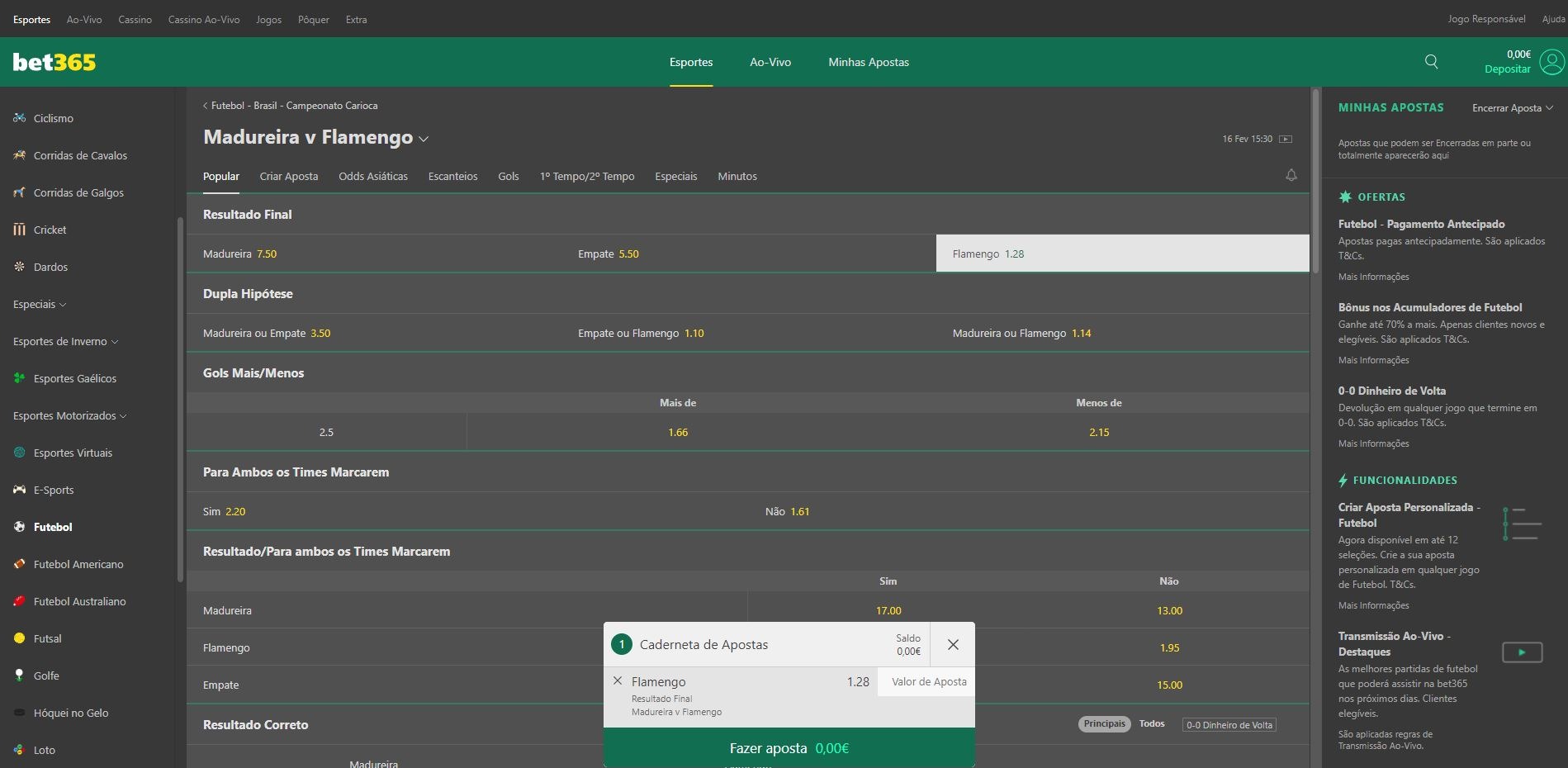The width and height of the screenshot is (1568, 768).
Task: Select the Principais filter in Resultado Correto
Action: pos(1104,724)
